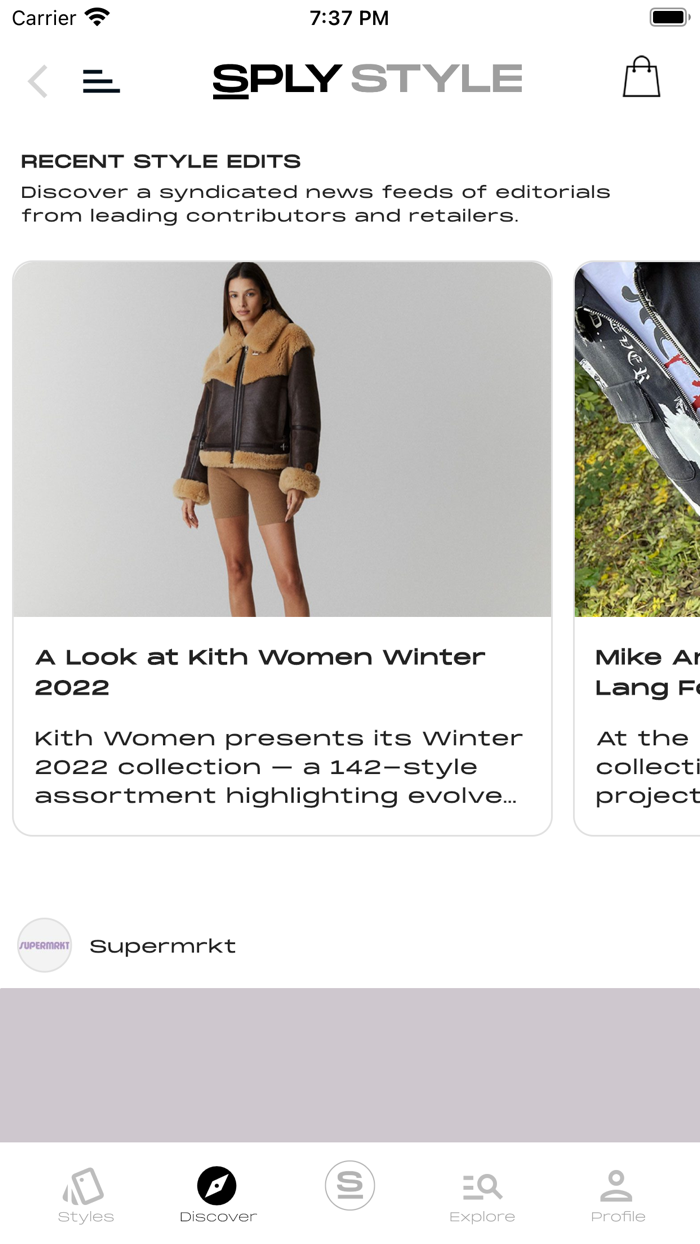Open Kith Women Winter 2022 article title

[260, 672]
